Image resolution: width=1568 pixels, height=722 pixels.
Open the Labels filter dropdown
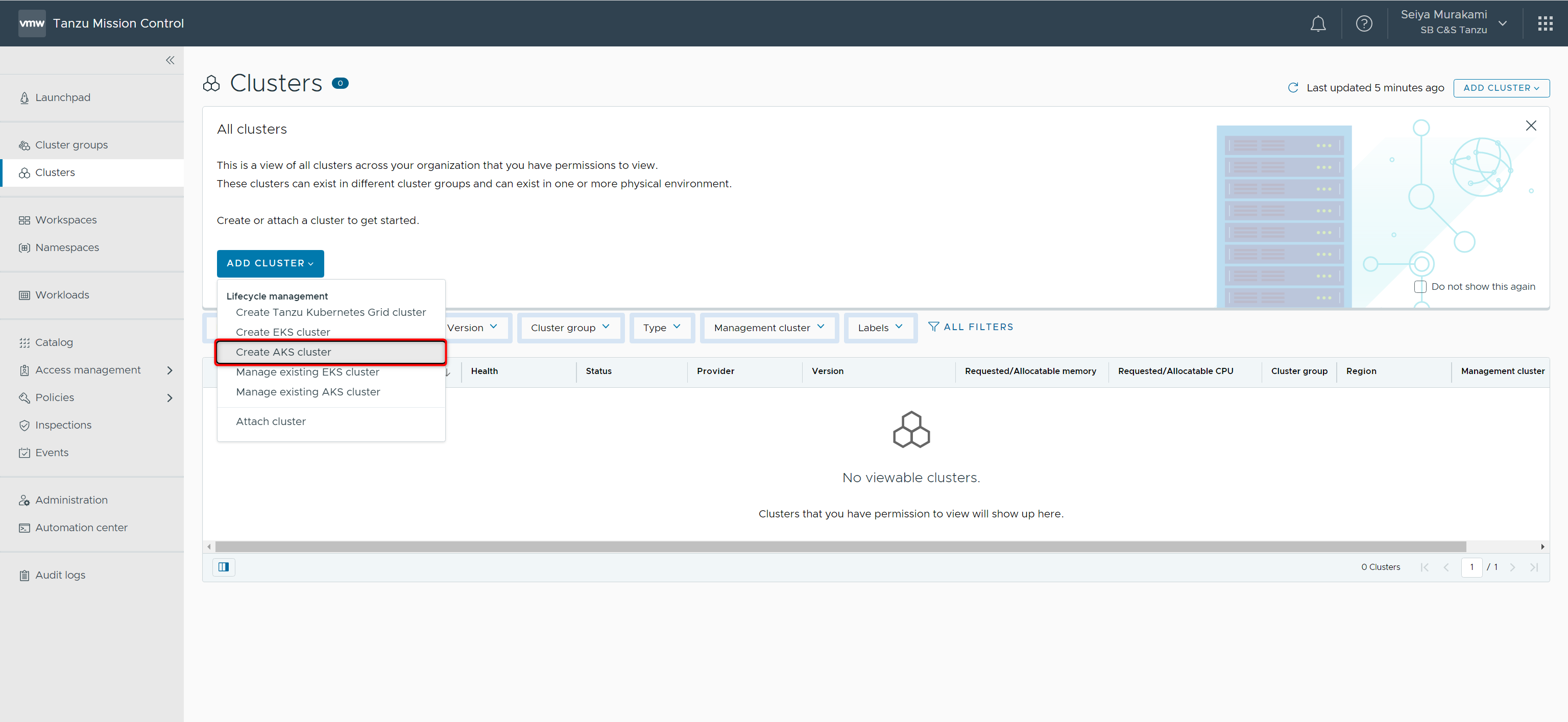(x=880, y=327)
